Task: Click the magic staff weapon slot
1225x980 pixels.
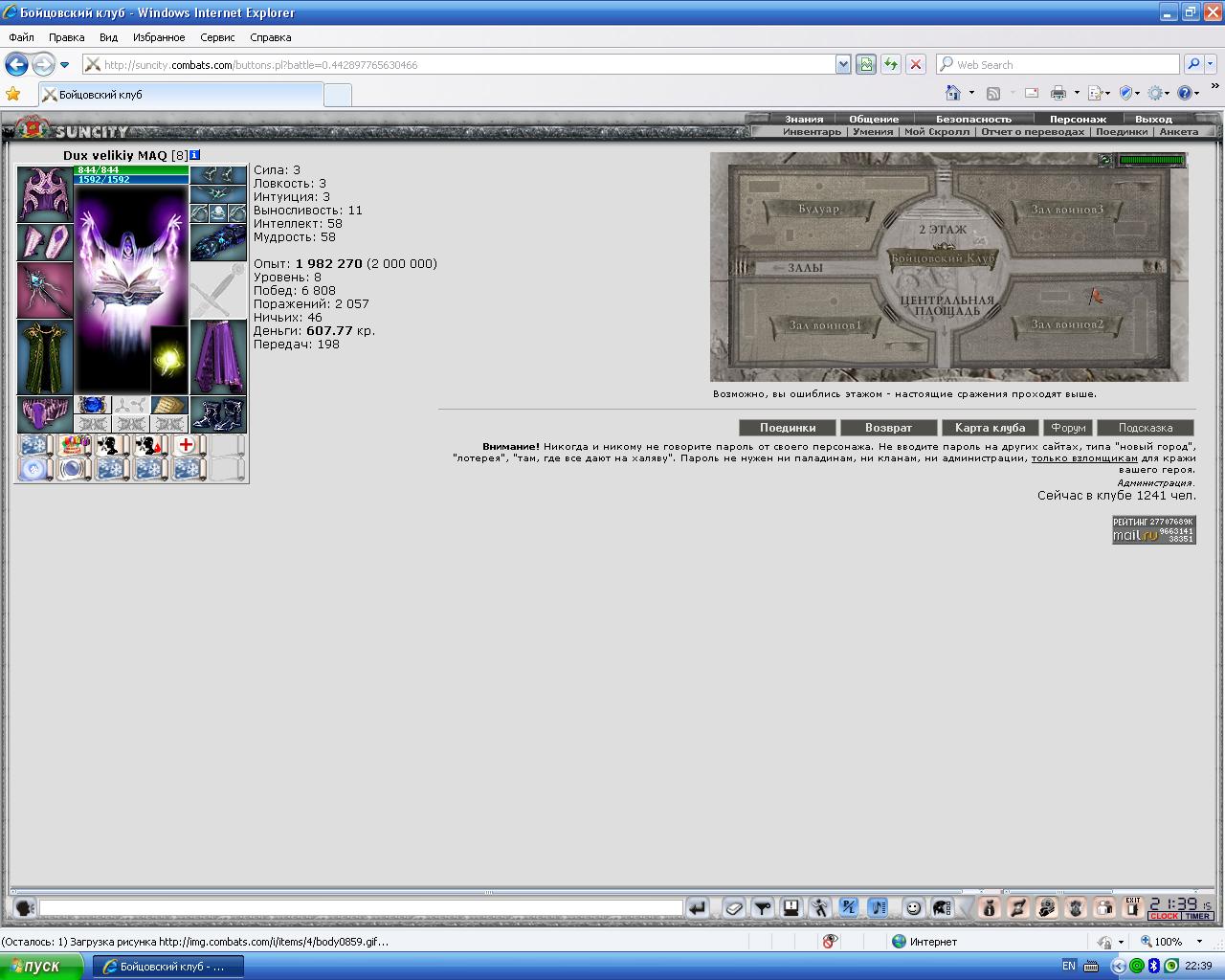Action: click(45, 290)
